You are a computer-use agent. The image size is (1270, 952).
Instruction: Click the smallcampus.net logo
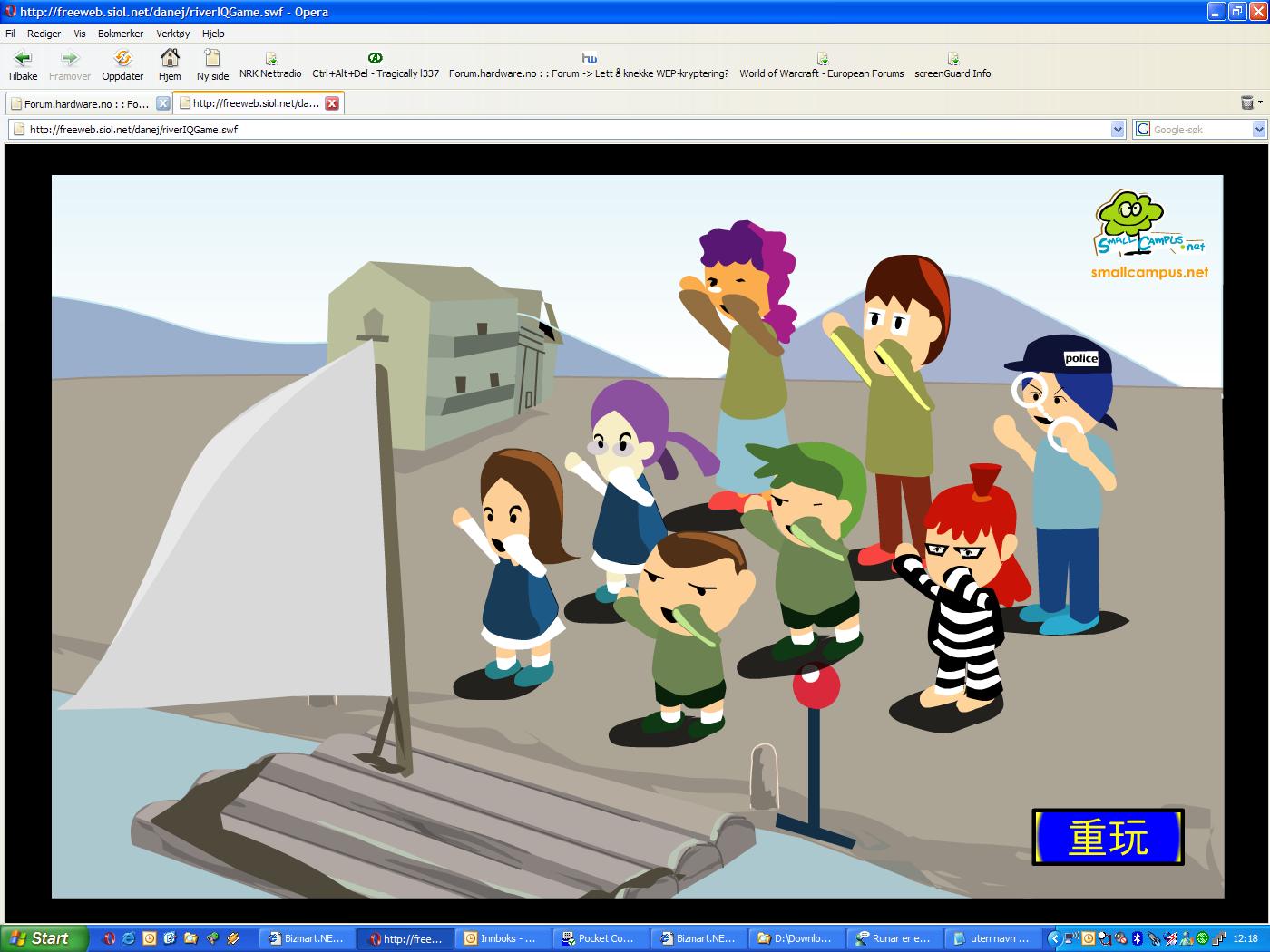click(1149, 234)
